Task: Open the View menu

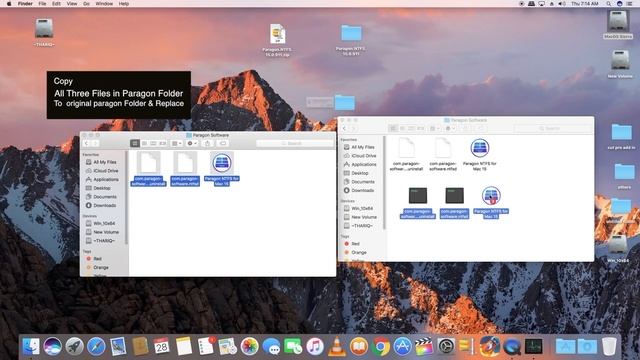Action: (72, 4)
